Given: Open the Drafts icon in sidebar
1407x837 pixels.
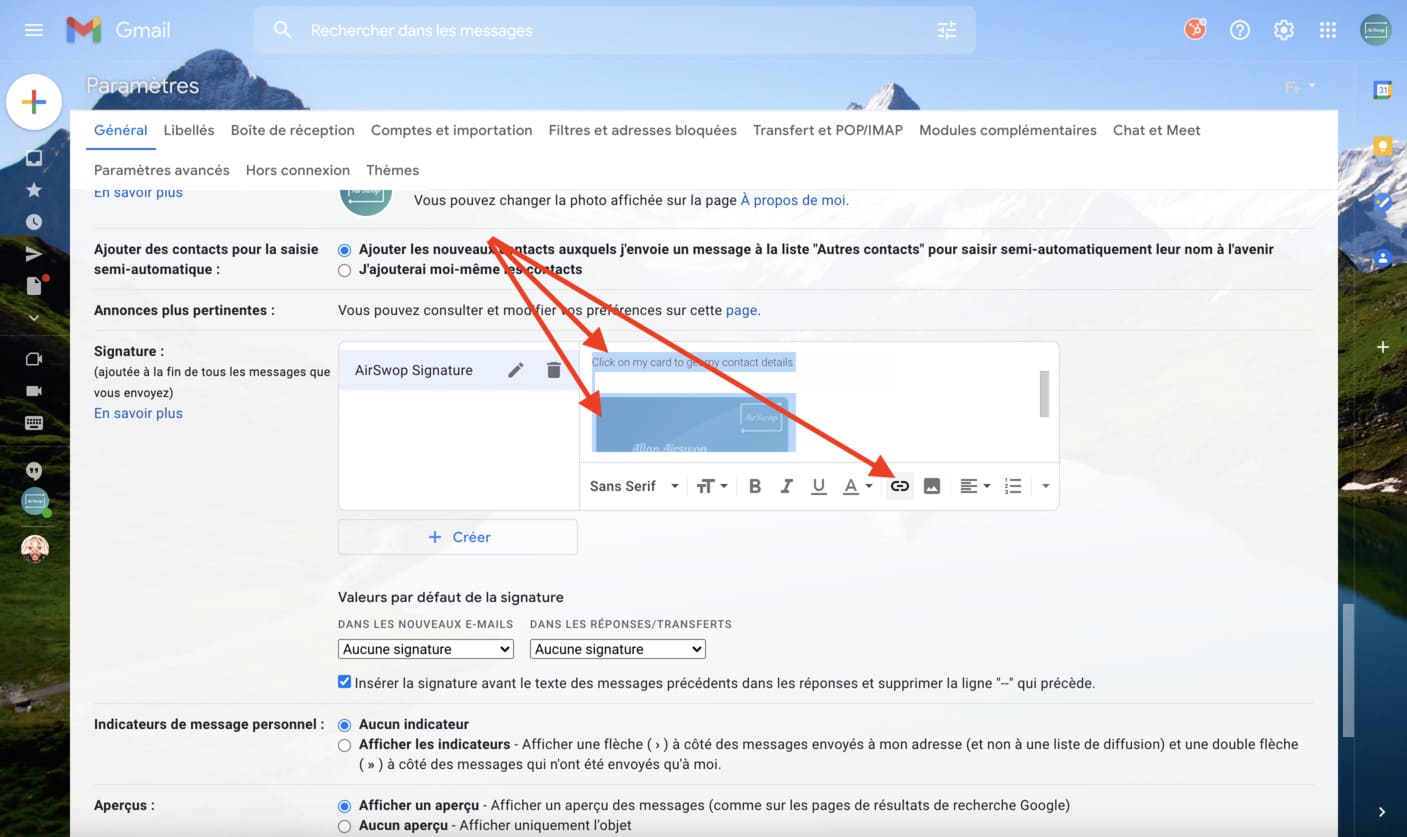Looking at the screenshot, I should pos(35,286).
